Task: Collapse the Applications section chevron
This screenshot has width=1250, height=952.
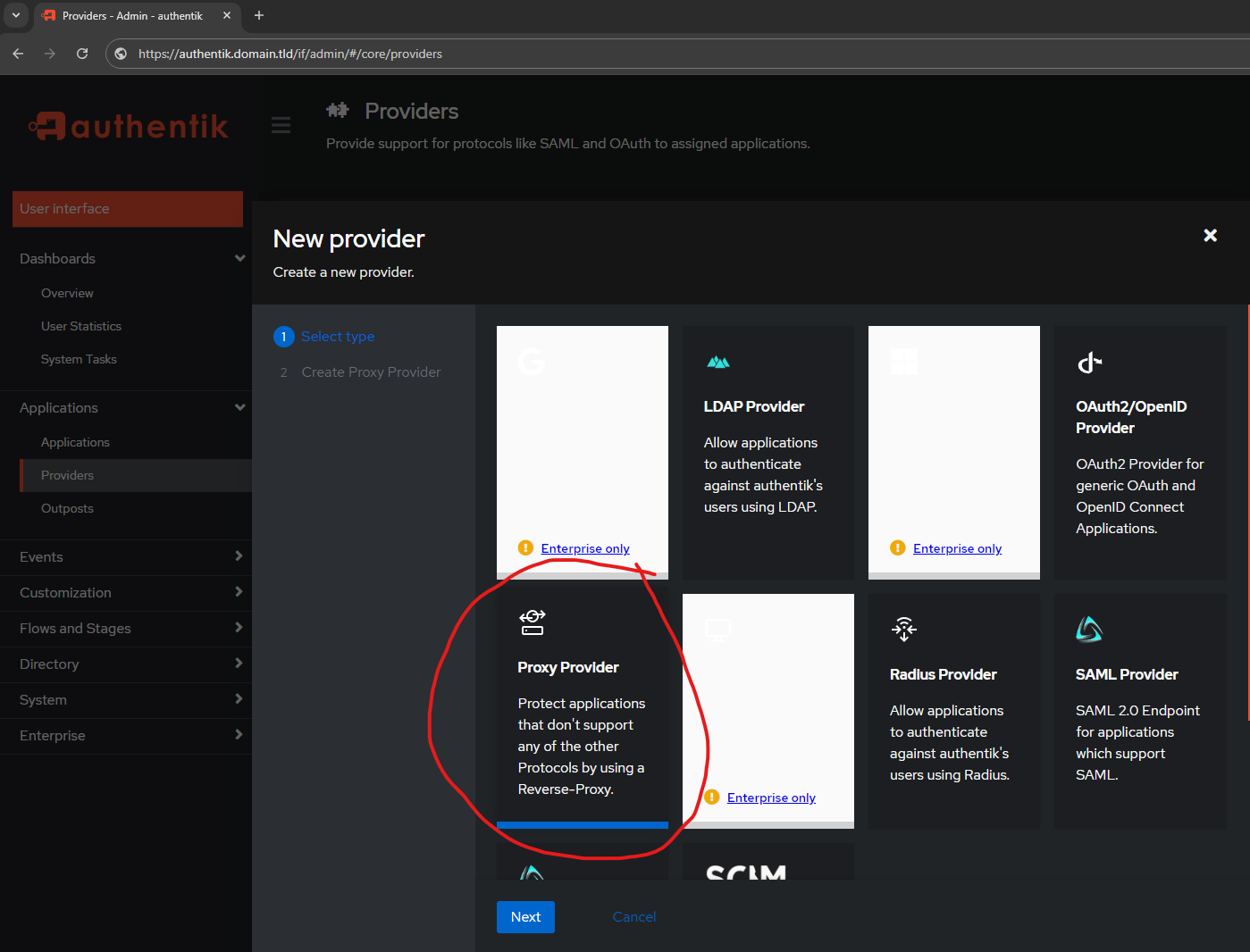Action: (x=239, y=407)
